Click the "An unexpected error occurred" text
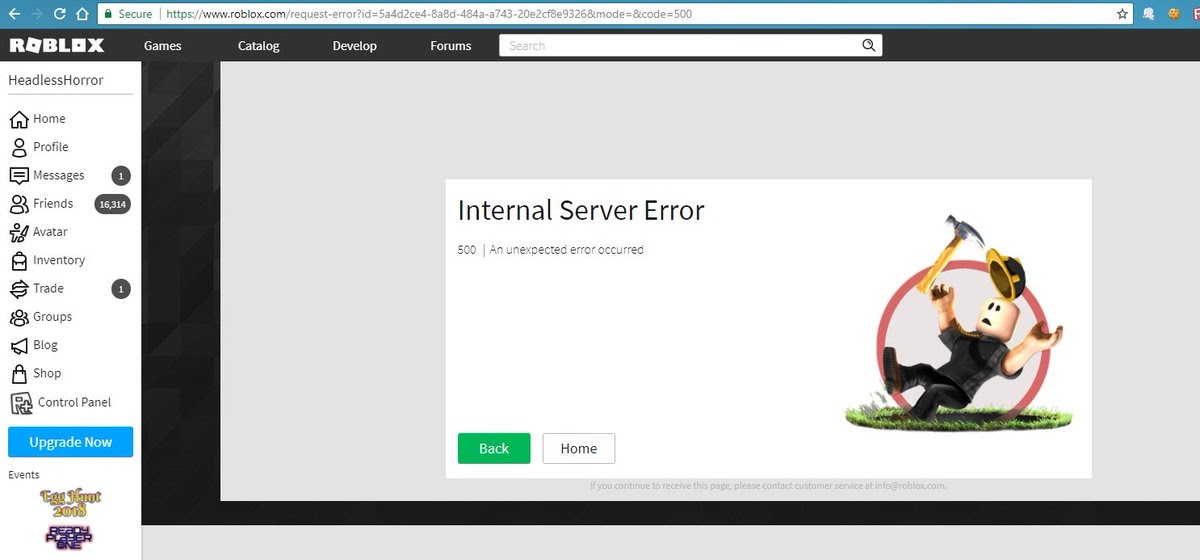Screen dimensions: 1200x560 567,250
